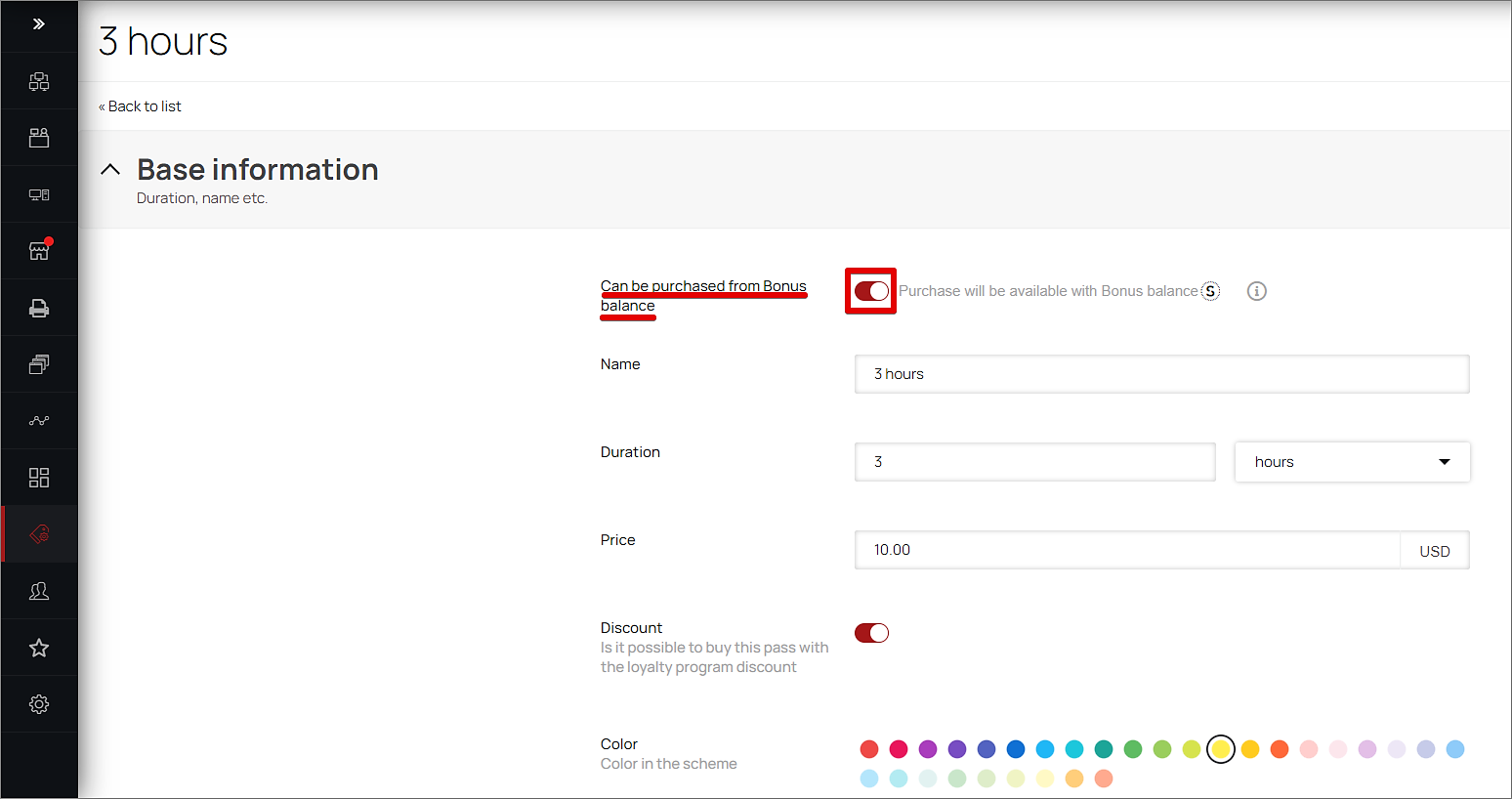Go back via Back to list link
The width and height of the screenshot is (1512, 799).
(140, 106)
